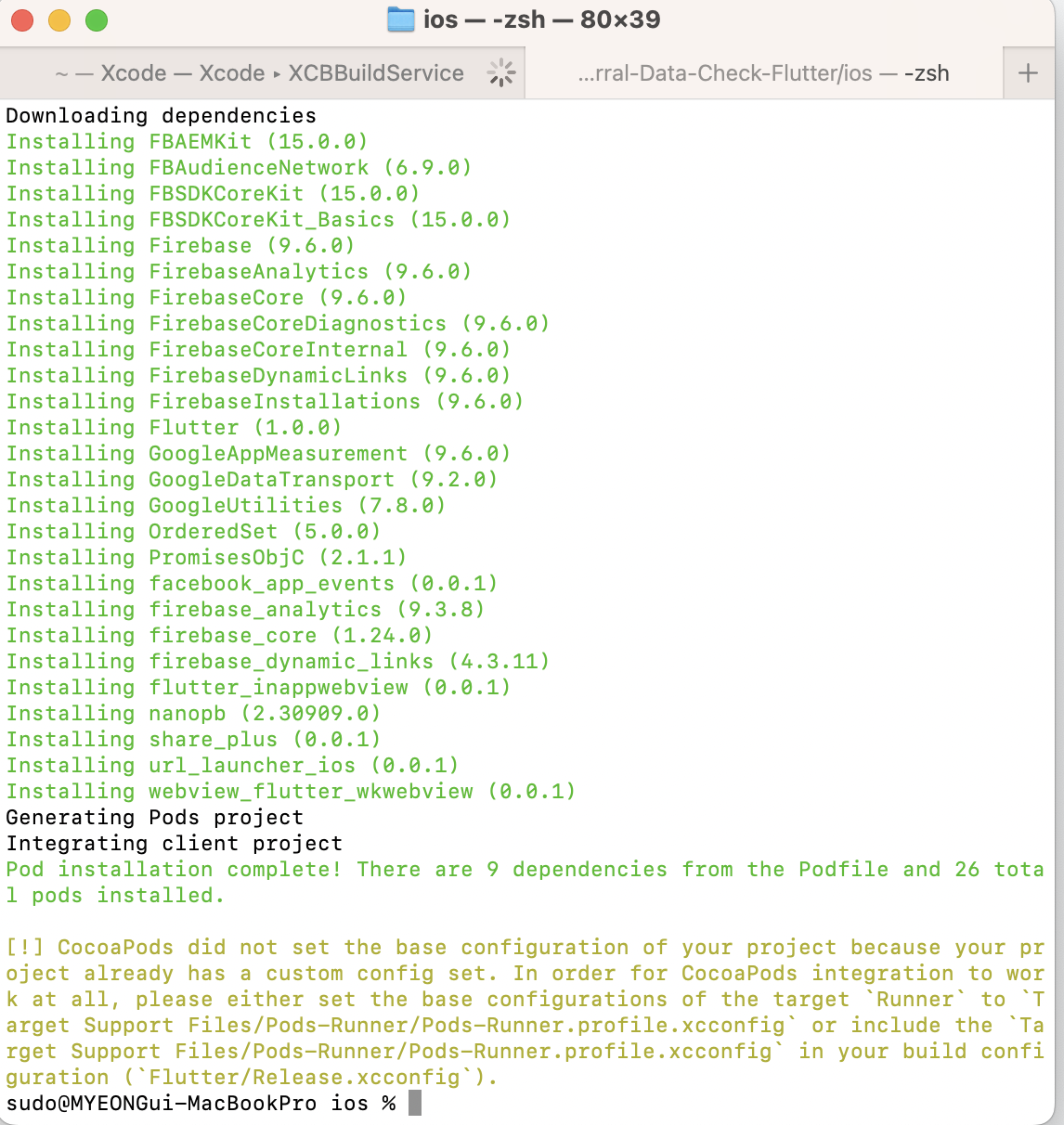Click 'Installing flutter_inappwebview (0.0.1)' line
This screenshot has height=1125, width=1064.
point(259,688)
